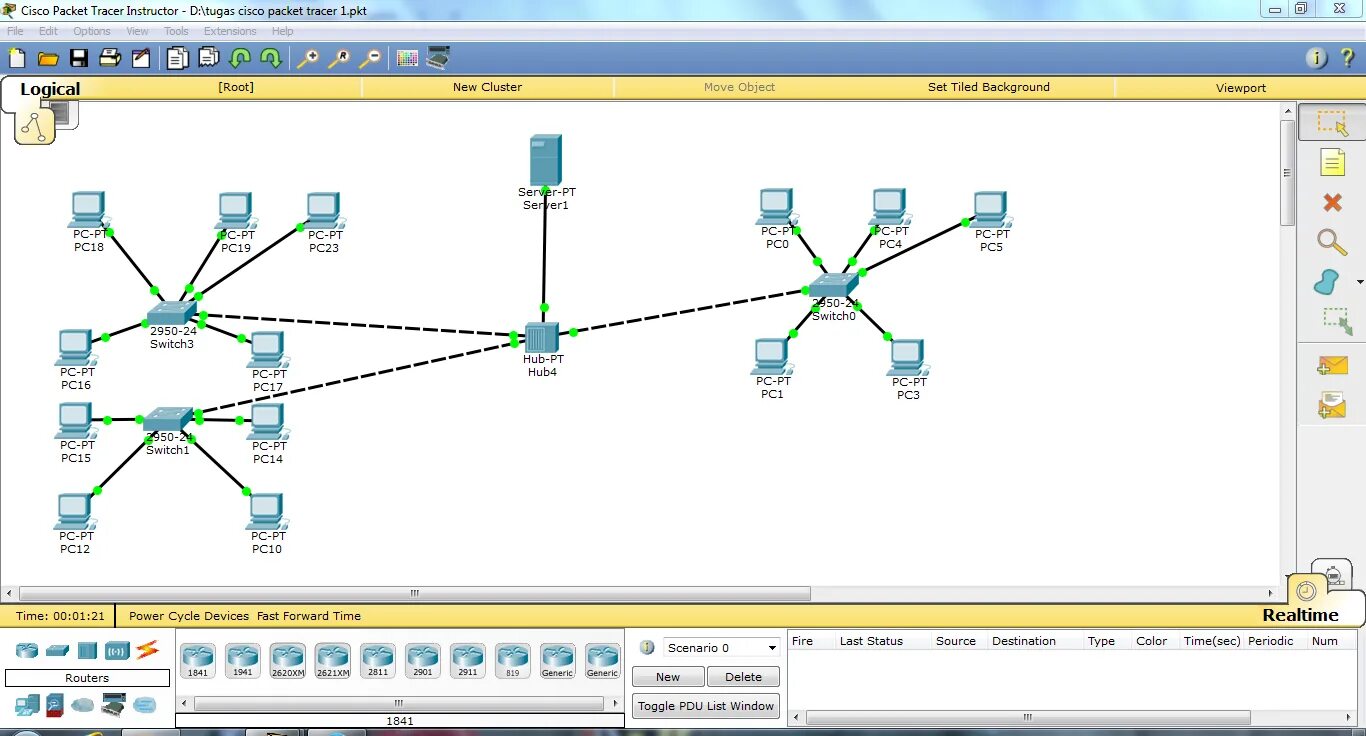The height and width of the screenshot is (736, 1366).
Task: Click the Delete scenario button
Action: click(743, 677)
